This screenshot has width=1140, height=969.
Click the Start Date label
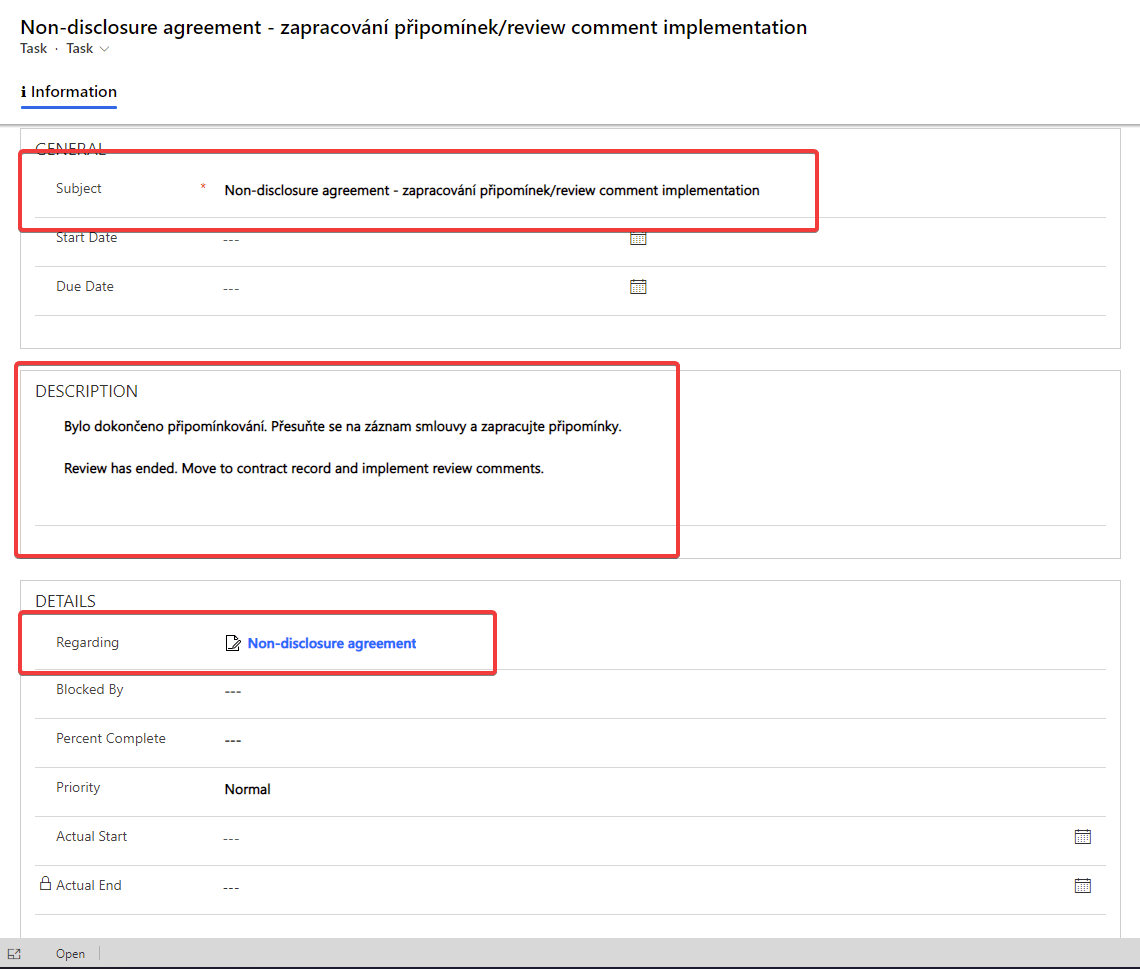87,238
